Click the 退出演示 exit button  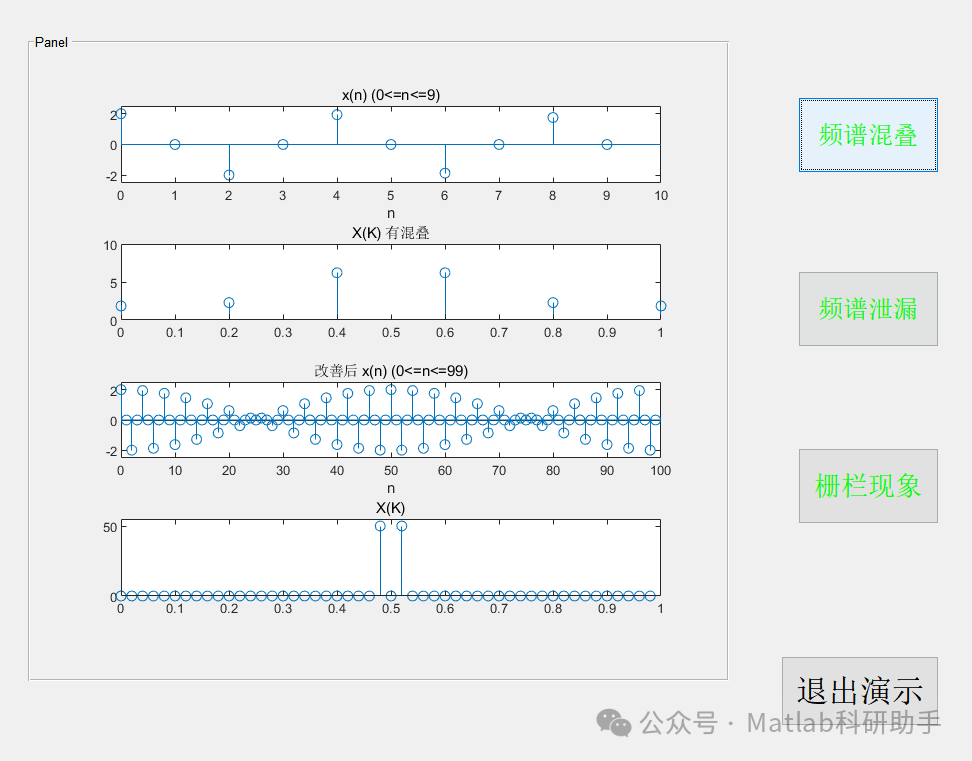click(x=860, y=690)
